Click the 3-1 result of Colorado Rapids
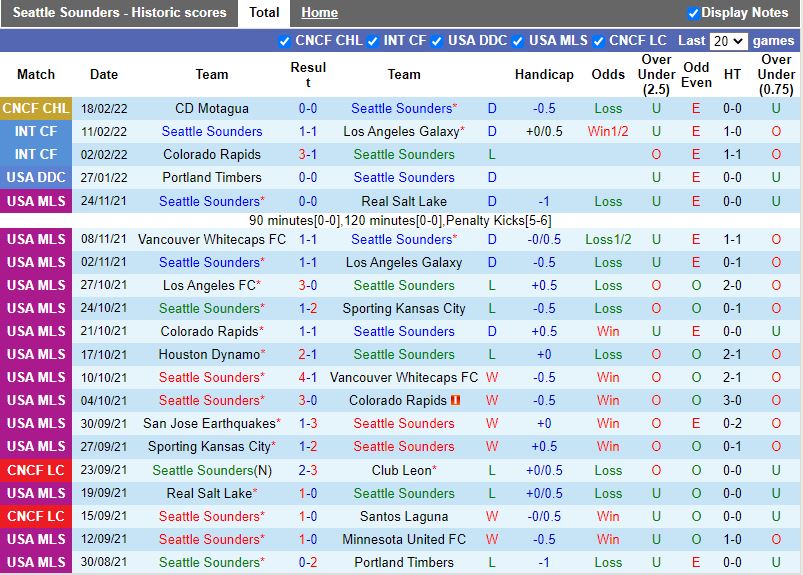Image resolution: width=803 pixels, height=575 pixels. [308, 155]
